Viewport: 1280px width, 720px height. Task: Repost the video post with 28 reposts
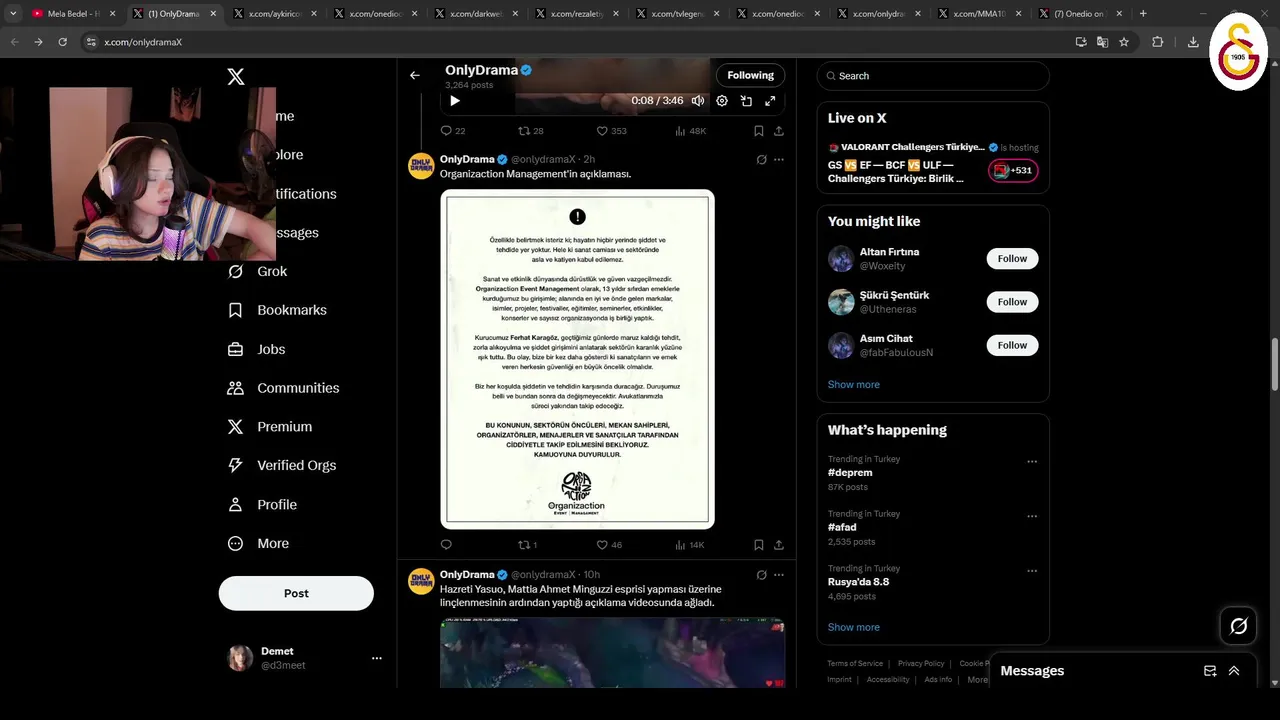530,131
